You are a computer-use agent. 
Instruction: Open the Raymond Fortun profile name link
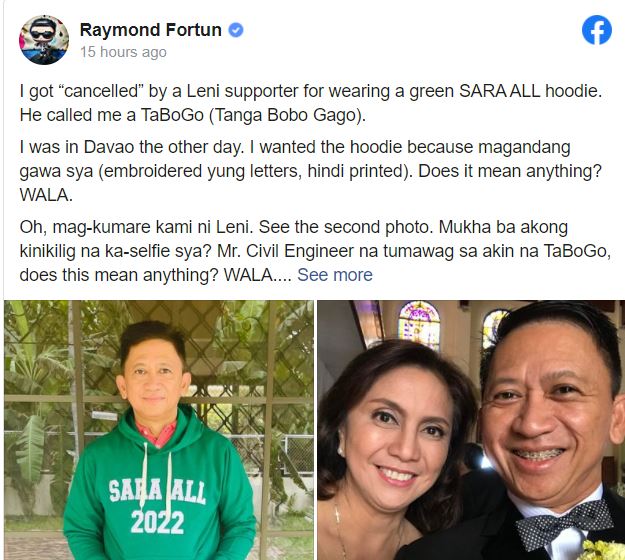[x=151, y=30]
